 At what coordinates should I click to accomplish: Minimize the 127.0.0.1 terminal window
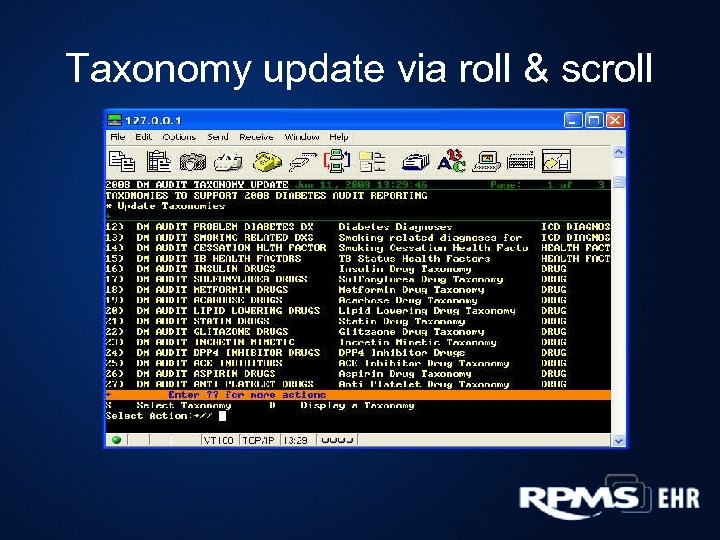coord(573,120)
